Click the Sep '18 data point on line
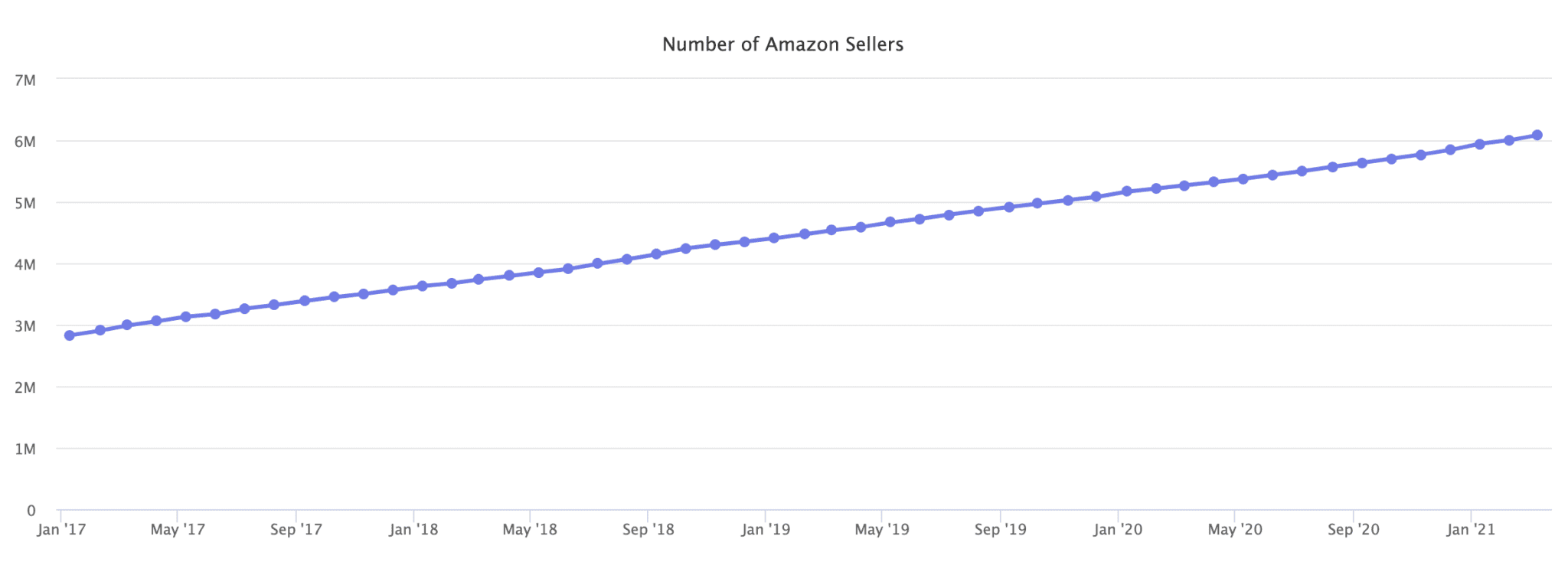1568x572 pixels. tap(656, 254)
